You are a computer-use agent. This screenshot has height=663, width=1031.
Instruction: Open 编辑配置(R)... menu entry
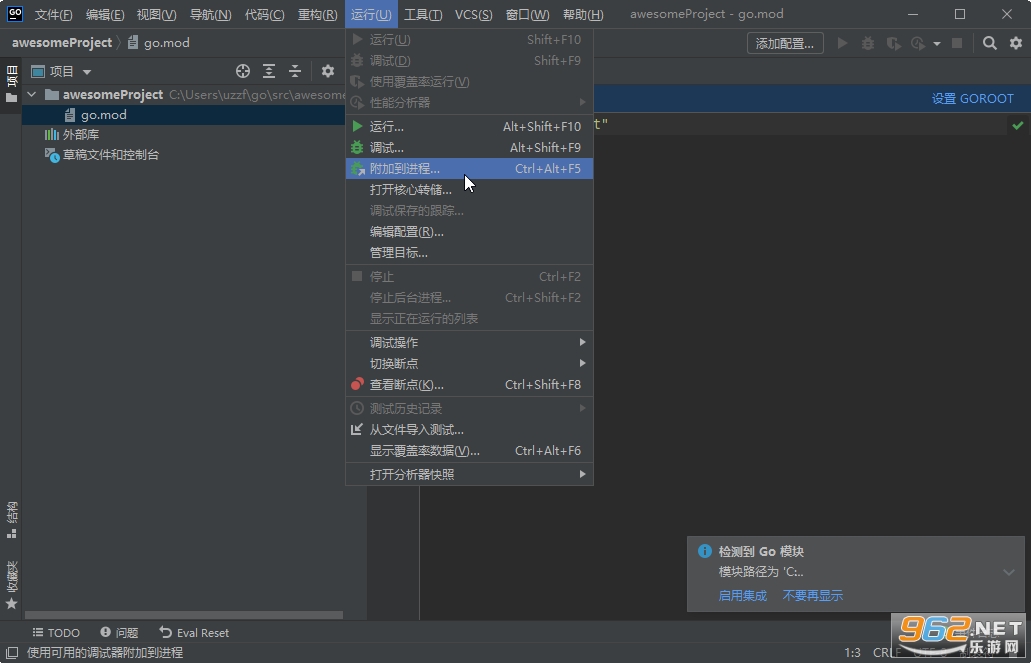pyautogui.click(x=469, y=232)
